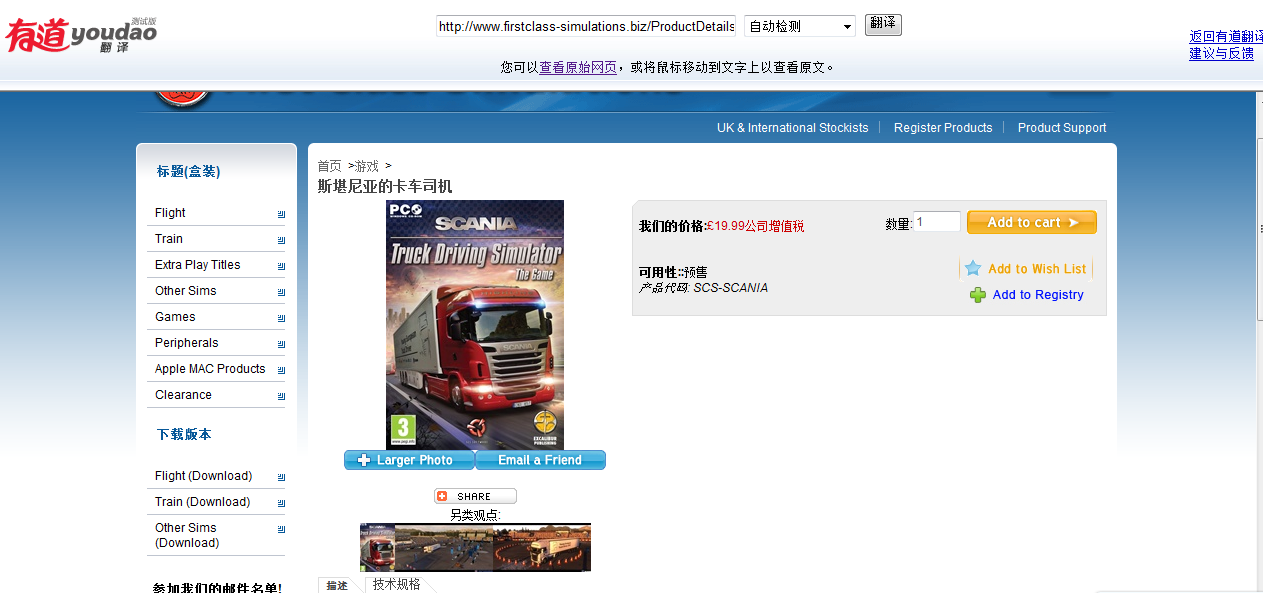The image size is (1263, 593).
Task: Click the Larger Photo button
Action: (409, 460)
